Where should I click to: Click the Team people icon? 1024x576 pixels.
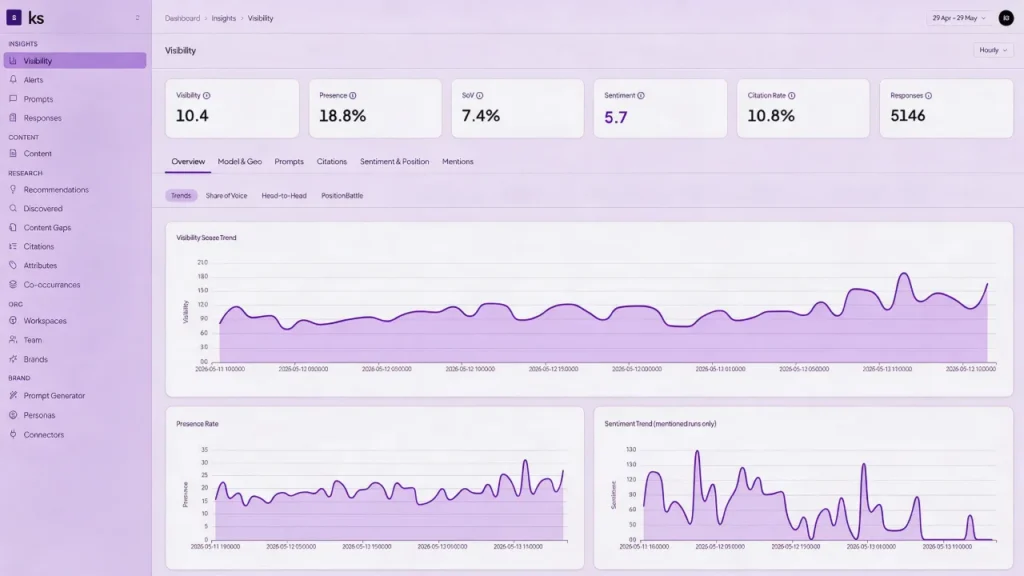pyautogui.click(x=13, y=340)
